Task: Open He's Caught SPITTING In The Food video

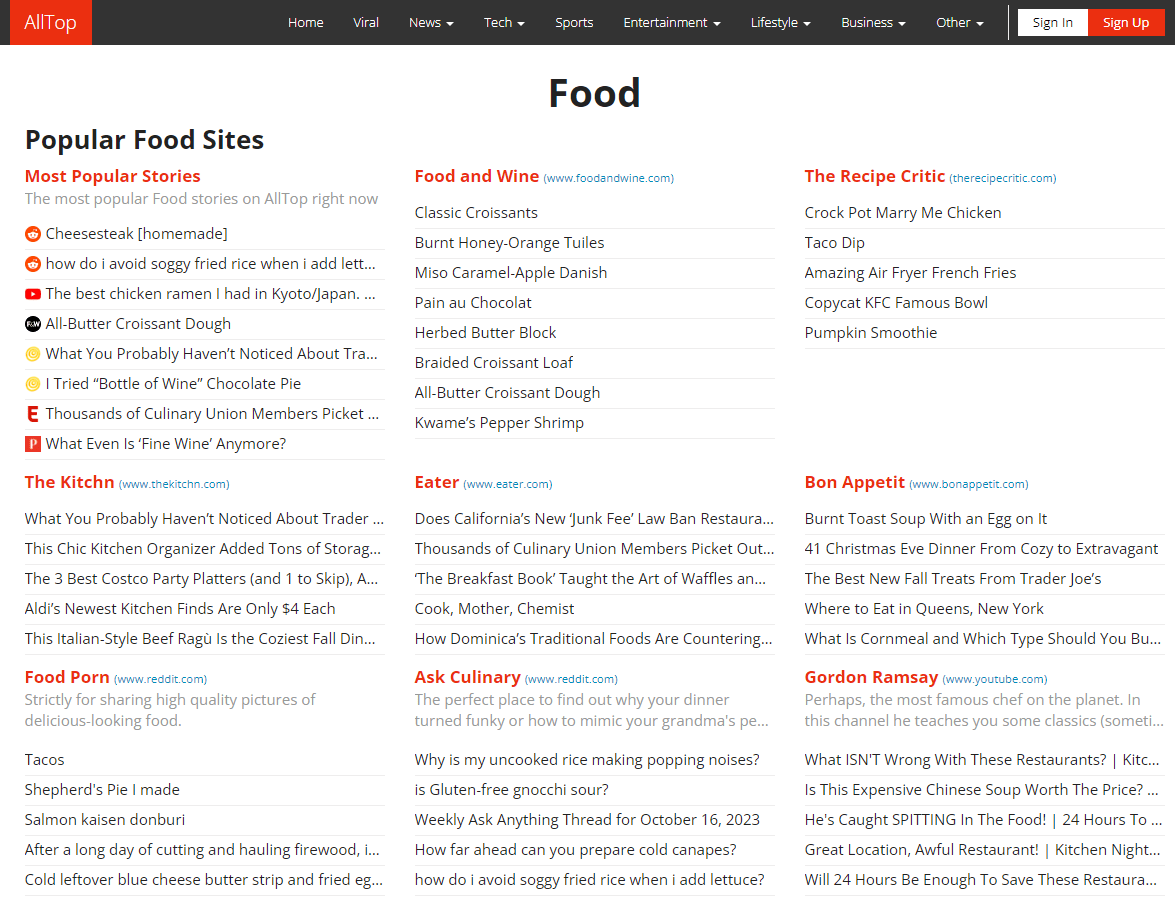Action: (983, 820)
